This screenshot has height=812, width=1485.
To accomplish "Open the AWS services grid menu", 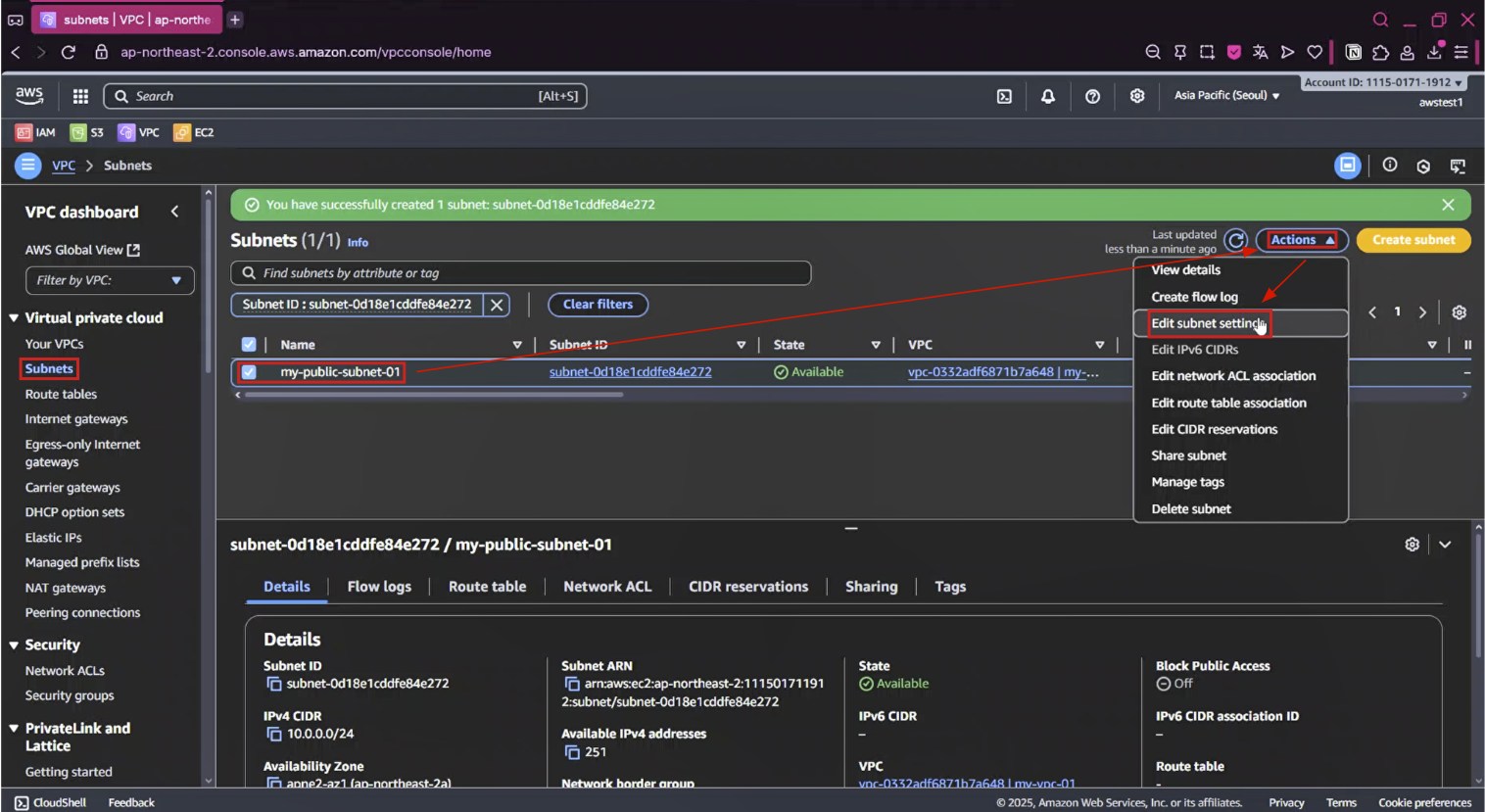I will pyautogui.click(x=80, y=96).
